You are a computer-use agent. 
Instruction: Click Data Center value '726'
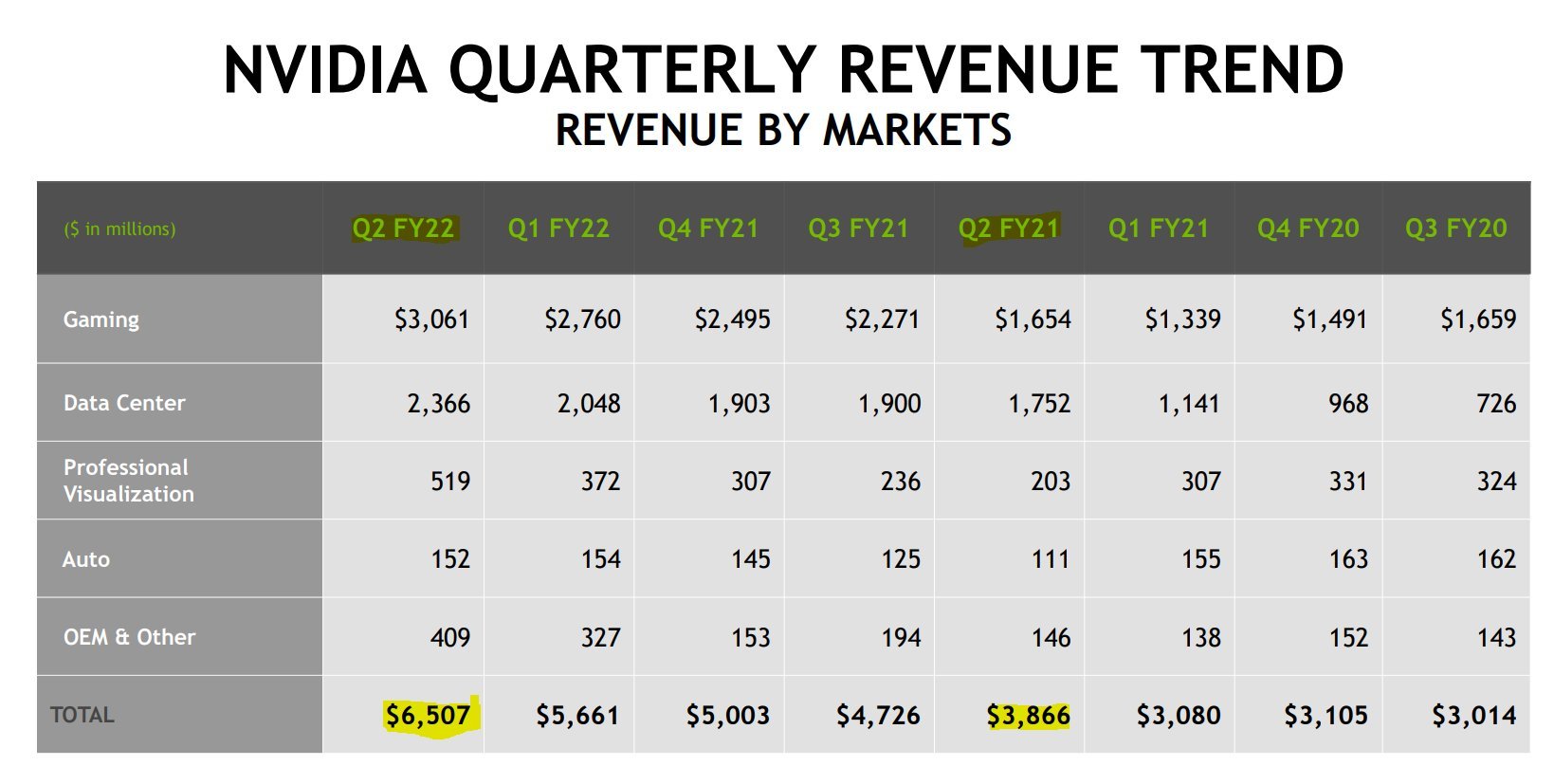(1496, 404)
